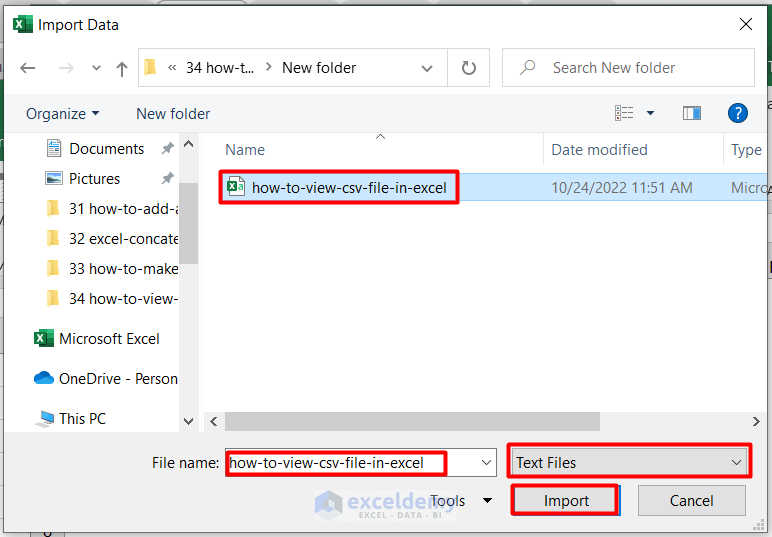The height and width of the screenshot is (537, 772).
Task: Select OneDrive - Personal in navigation pane
Action: pos(118,379)
